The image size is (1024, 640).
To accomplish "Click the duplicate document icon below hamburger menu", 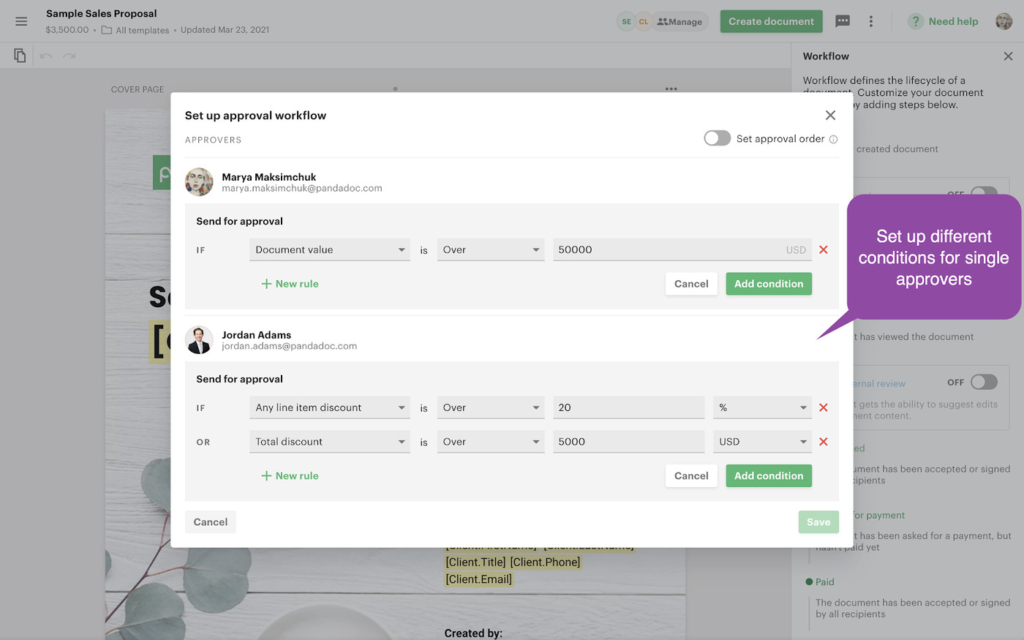I will [x=19, y=56].
